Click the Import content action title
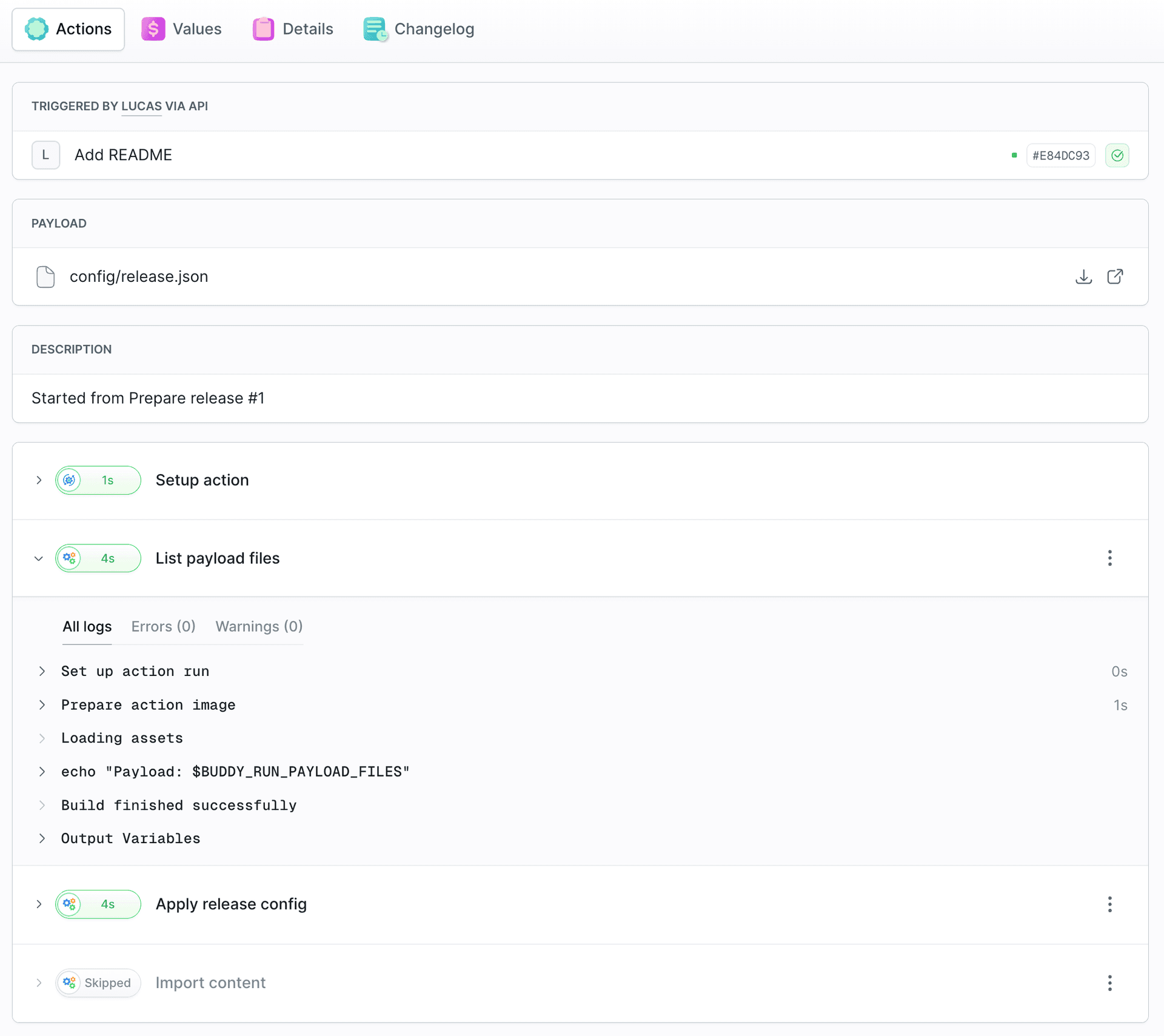The width and height of the screenshot is (1164, 1036). [x=210, y=983]
